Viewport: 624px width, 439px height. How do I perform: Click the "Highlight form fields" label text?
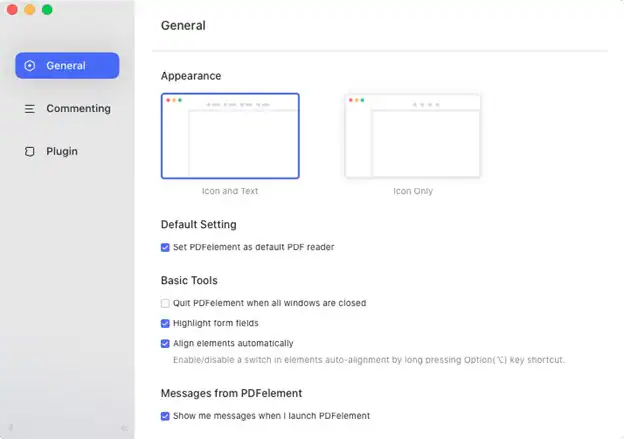pos(216,323)
